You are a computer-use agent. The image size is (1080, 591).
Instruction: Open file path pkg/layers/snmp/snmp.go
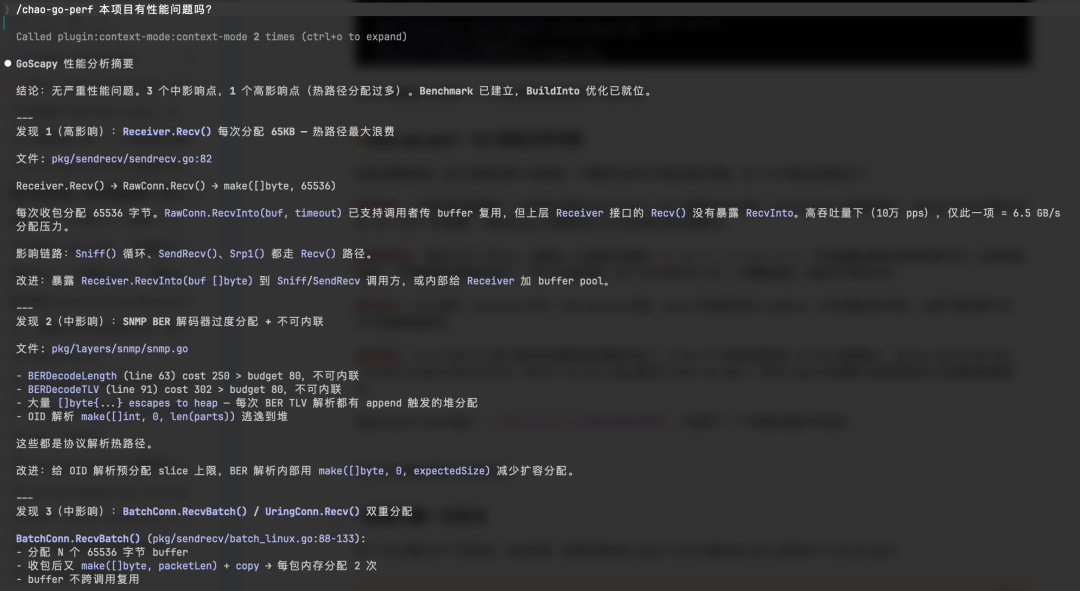coord(120,349)
